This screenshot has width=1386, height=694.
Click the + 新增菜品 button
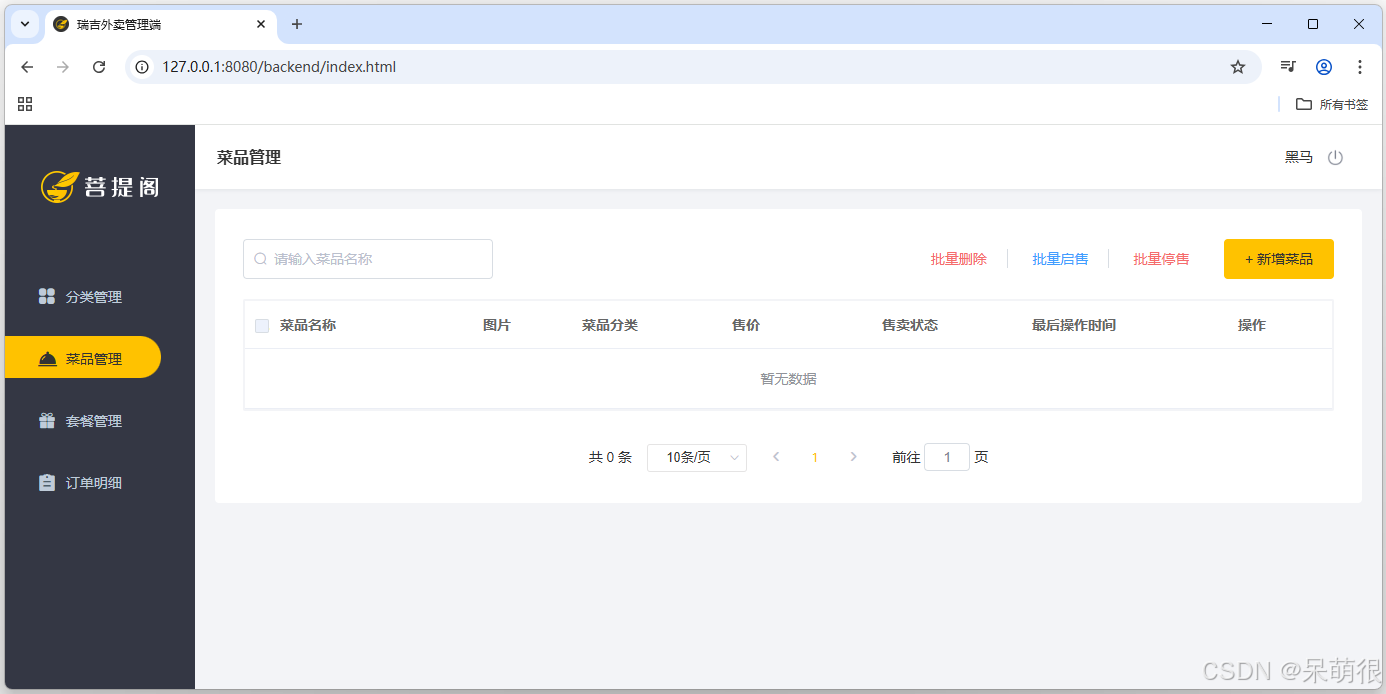(x=1279, y=259)
